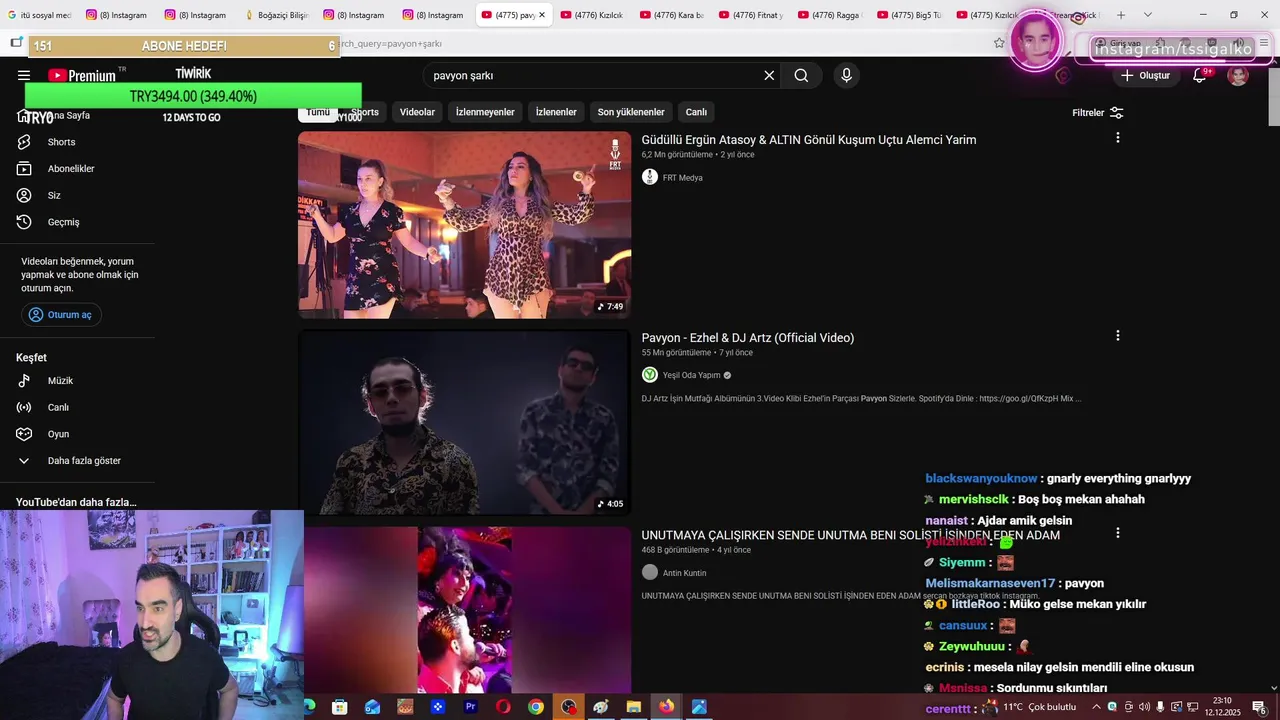This screenshot has width=1280, height=720.
Task: Open Microsoft Store from the taskbar
Action: click(340, 707)
